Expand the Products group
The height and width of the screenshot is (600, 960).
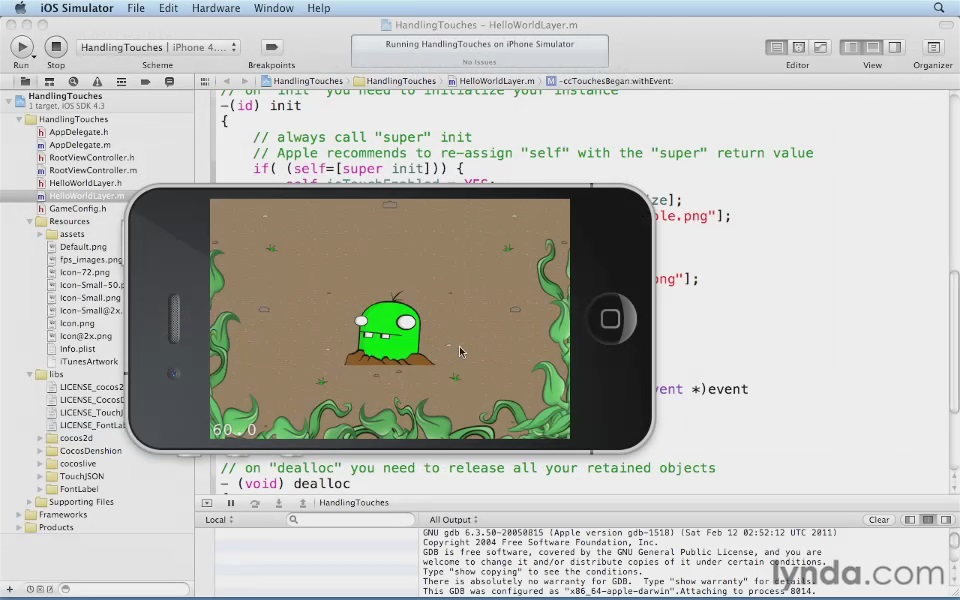(19, 528)
